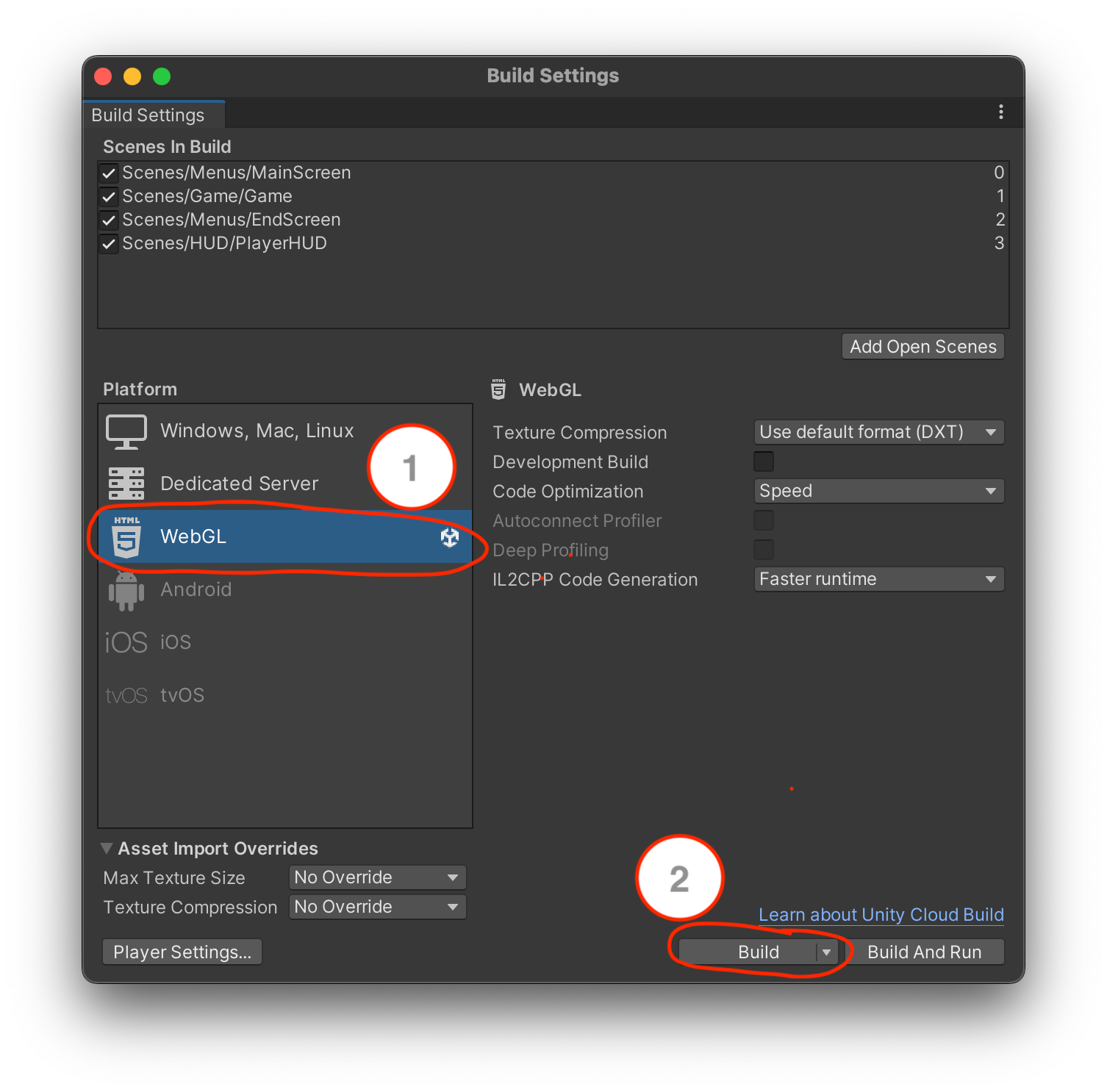Screen dimensions: 1107x1092
Task: Click the Development Build label
Action: 570,462
